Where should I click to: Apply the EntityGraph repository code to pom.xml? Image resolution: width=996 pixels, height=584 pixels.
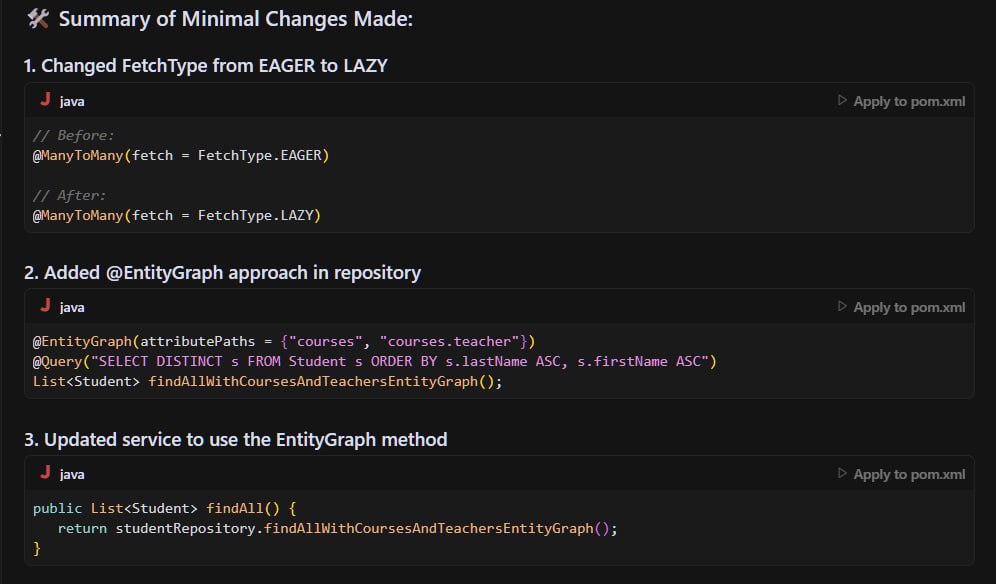pyautogui.click(x=901, y=307)
